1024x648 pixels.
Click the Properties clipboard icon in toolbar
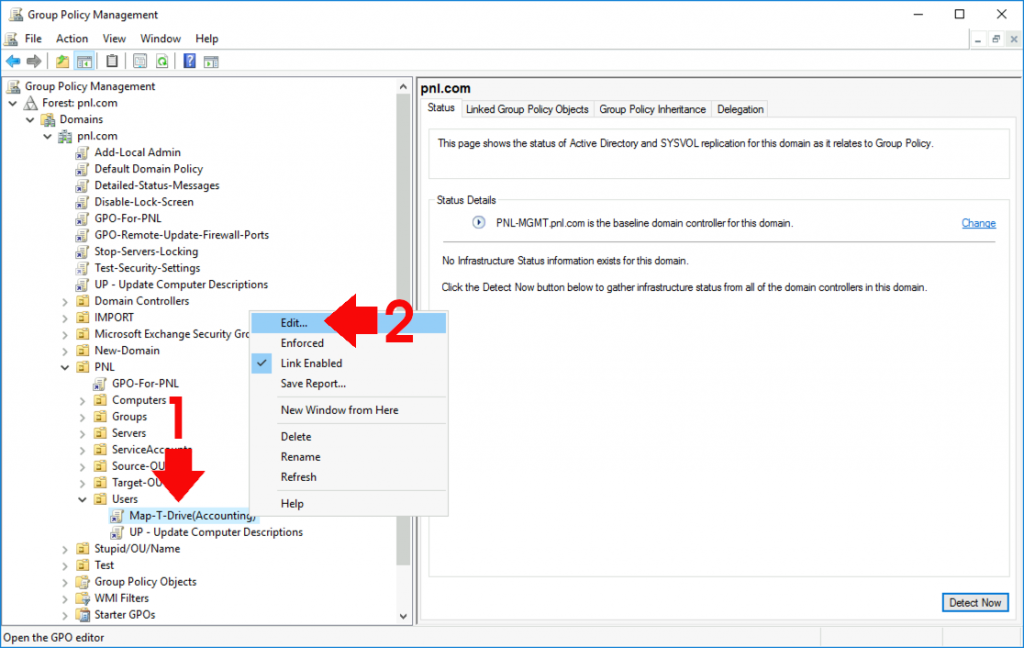(x=111, y=60)
